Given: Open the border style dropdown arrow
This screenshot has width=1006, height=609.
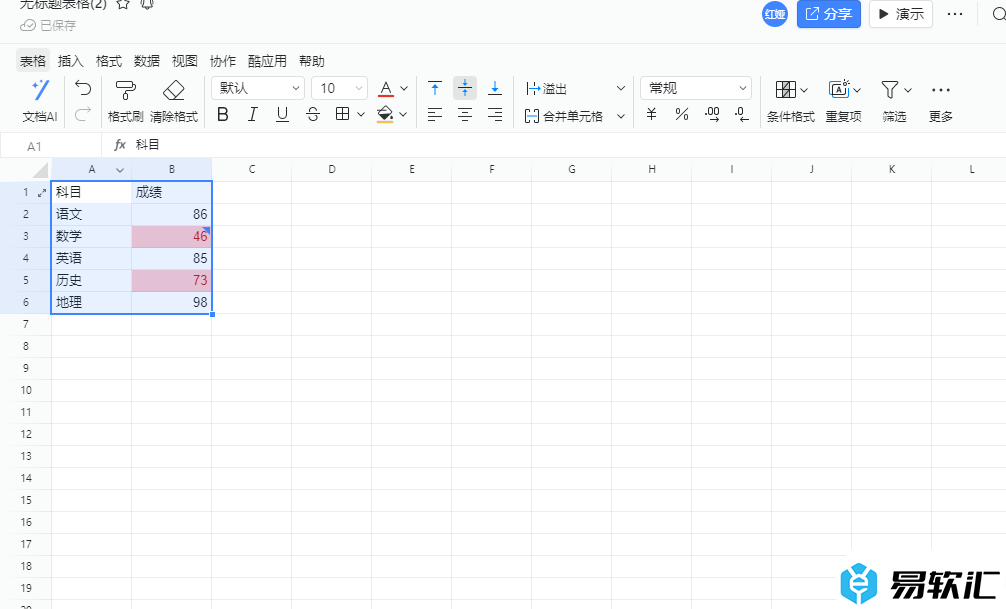Looking at the screenshot, I should (361, 115).
